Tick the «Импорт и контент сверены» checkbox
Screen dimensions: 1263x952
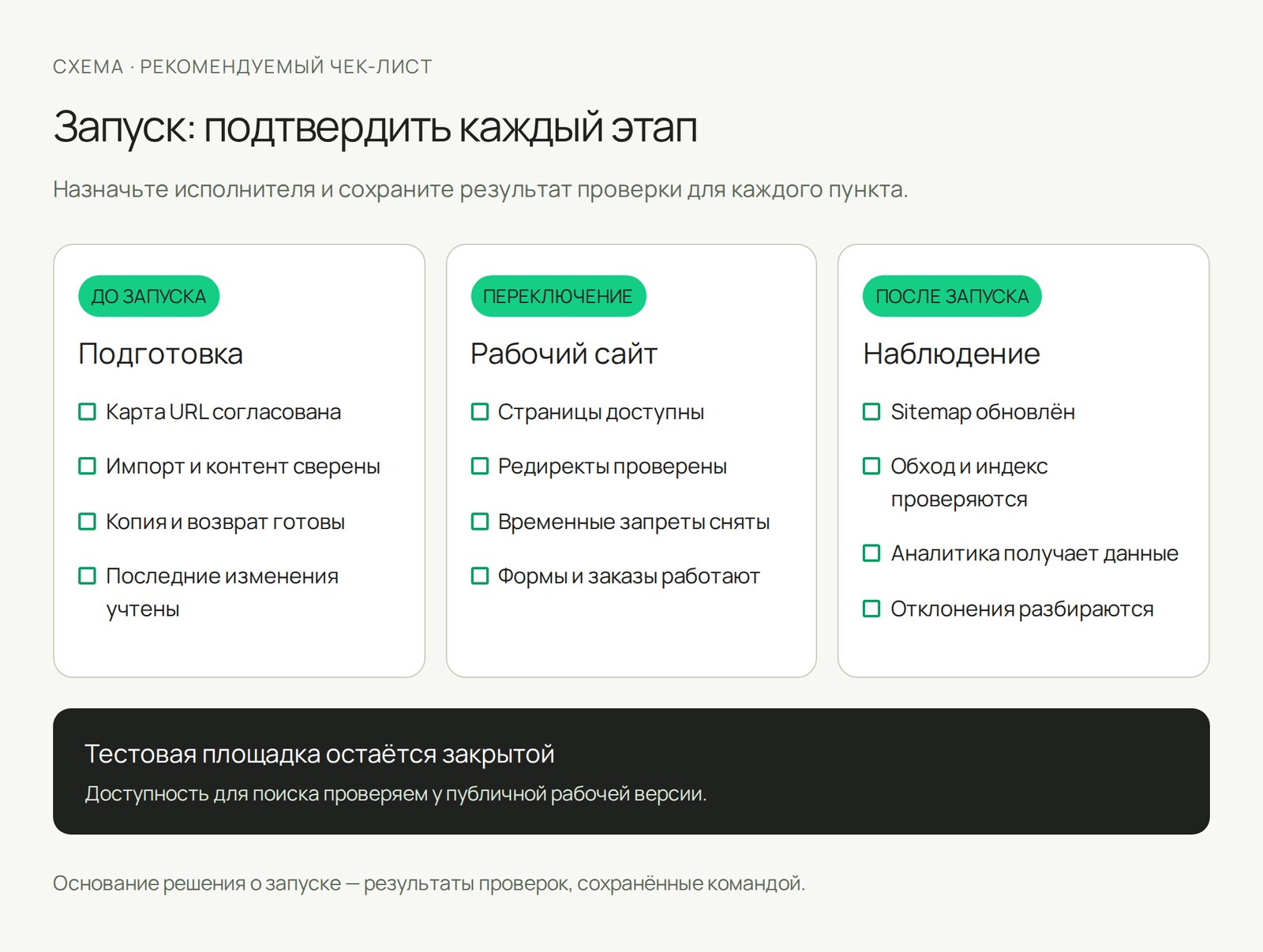pos(87,467)
